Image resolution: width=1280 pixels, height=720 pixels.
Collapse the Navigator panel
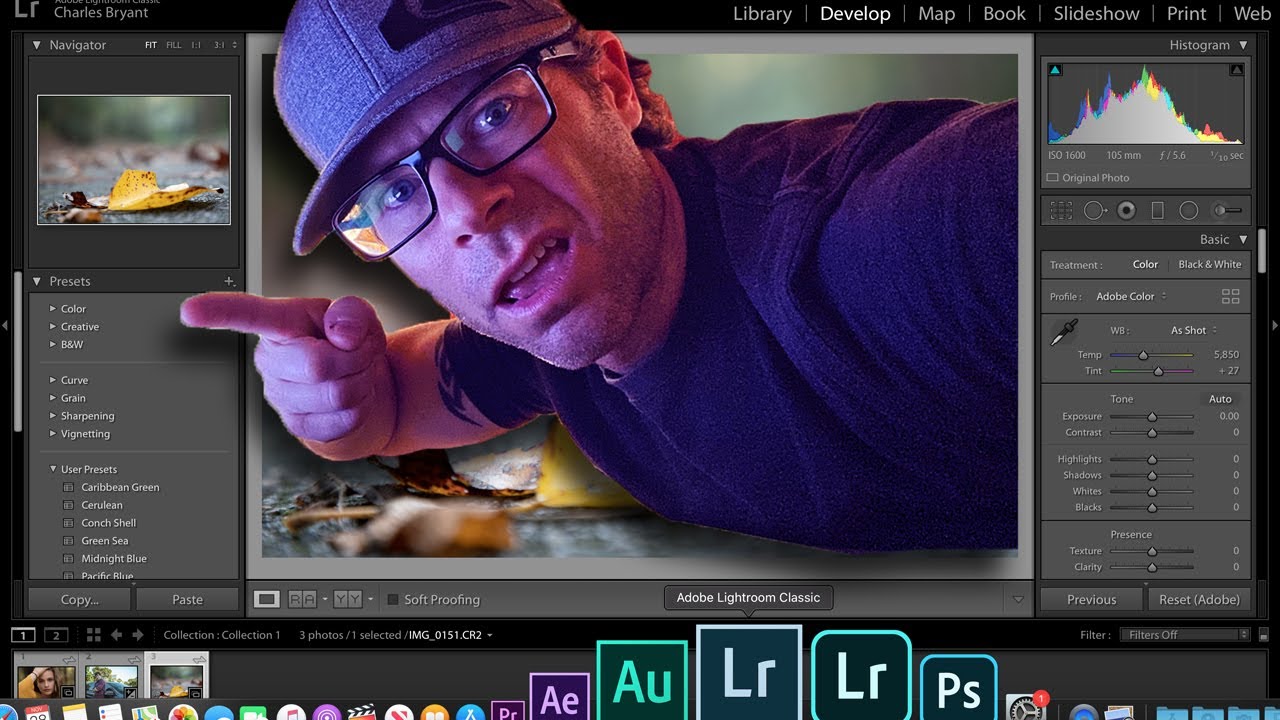(37, 45)
